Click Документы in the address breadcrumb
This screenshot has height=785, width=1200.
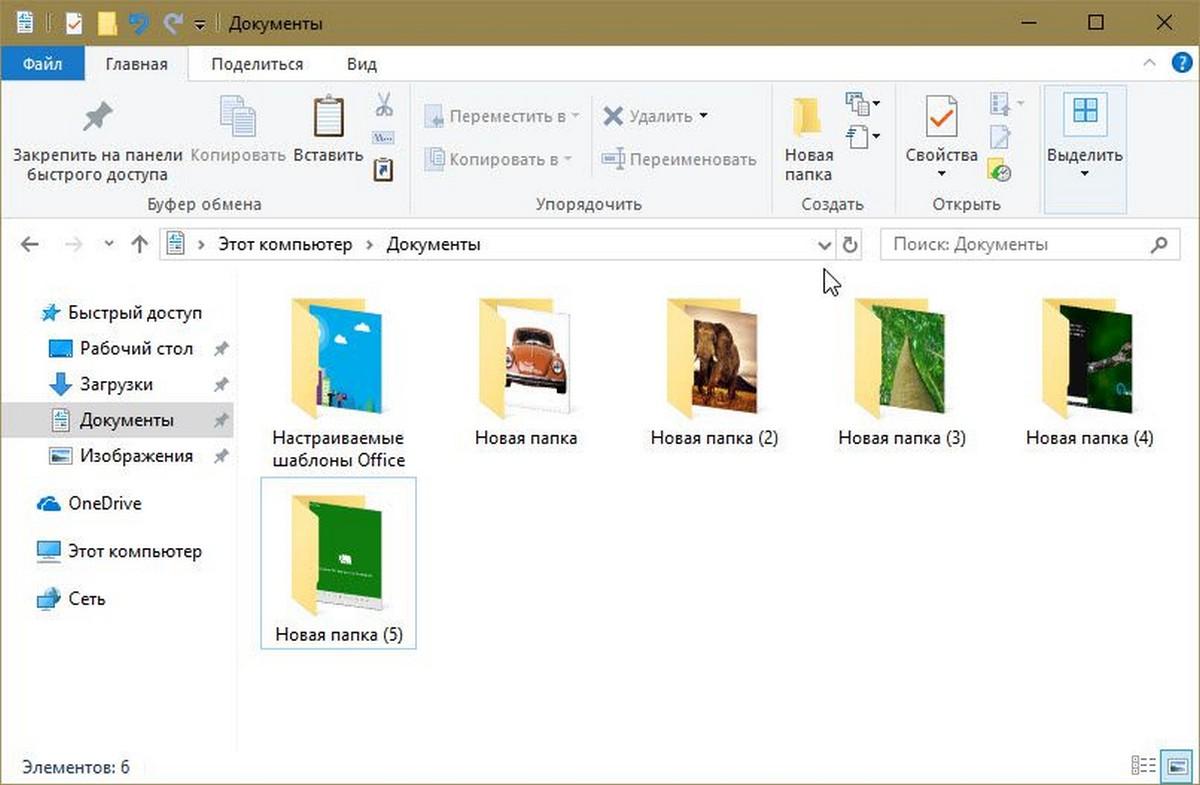[x=434, y=244]
